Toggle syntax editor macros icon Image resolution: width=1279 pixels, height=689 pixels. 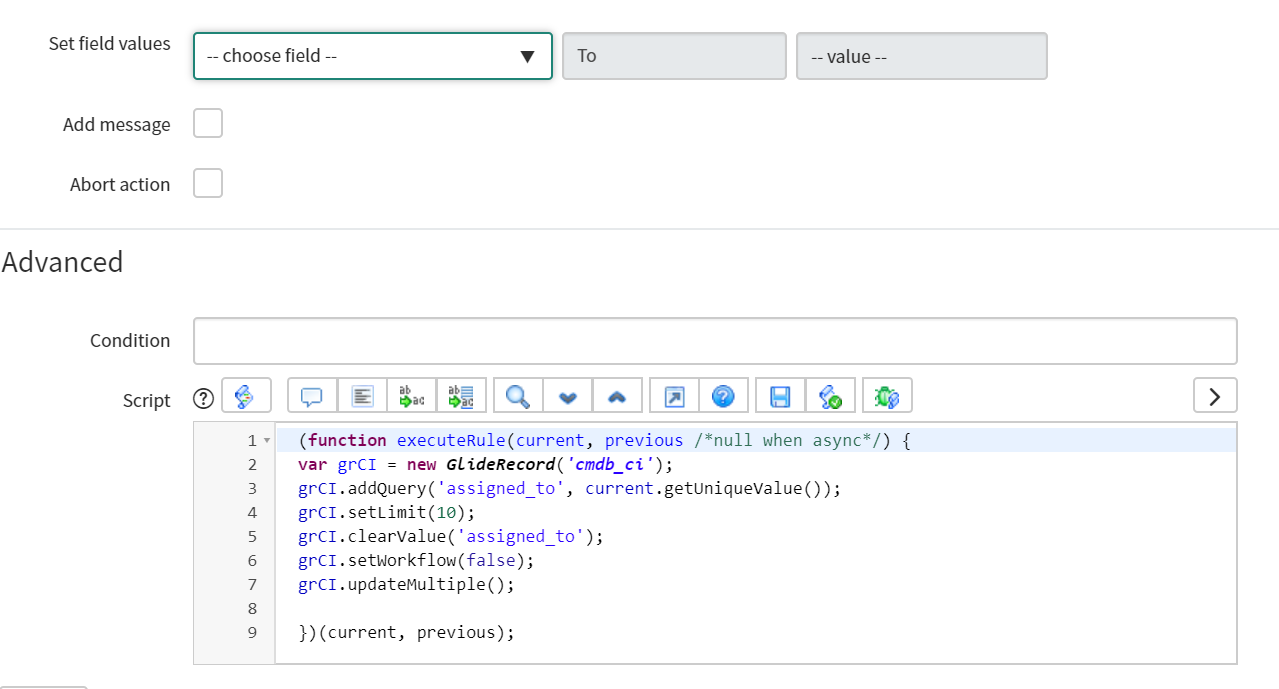tap(246, 396)
